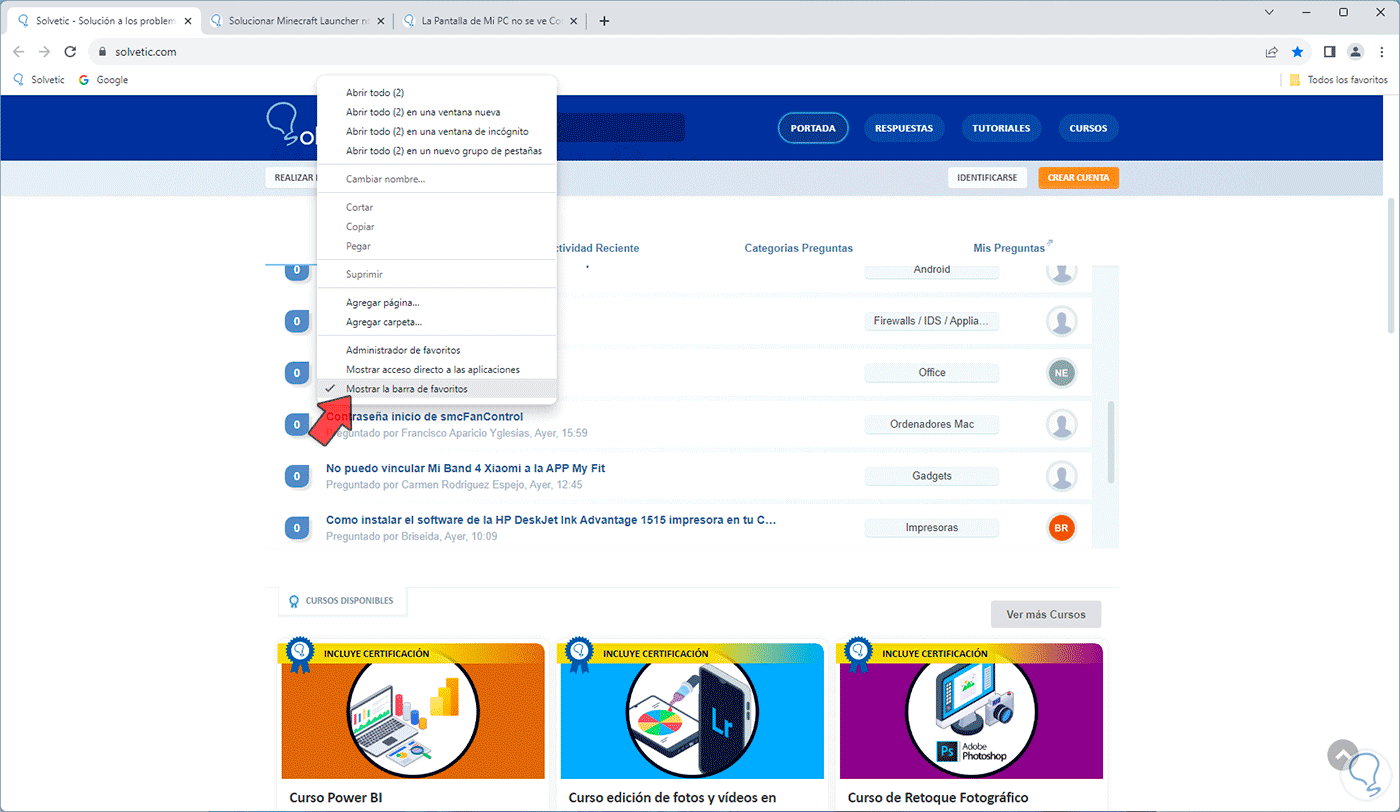
Task: Click the avatar in the Gadgets row
Action: pyautogui.click(x=1061, y=476)
